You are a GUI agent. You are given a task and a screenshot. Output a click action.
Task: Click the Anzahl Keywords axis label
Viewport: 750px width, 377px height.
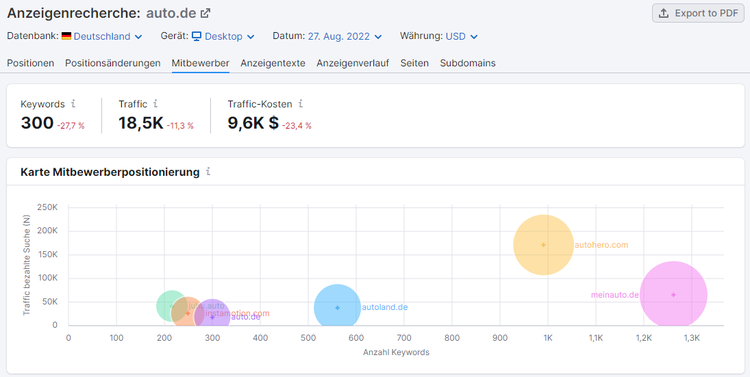point(396,353)
